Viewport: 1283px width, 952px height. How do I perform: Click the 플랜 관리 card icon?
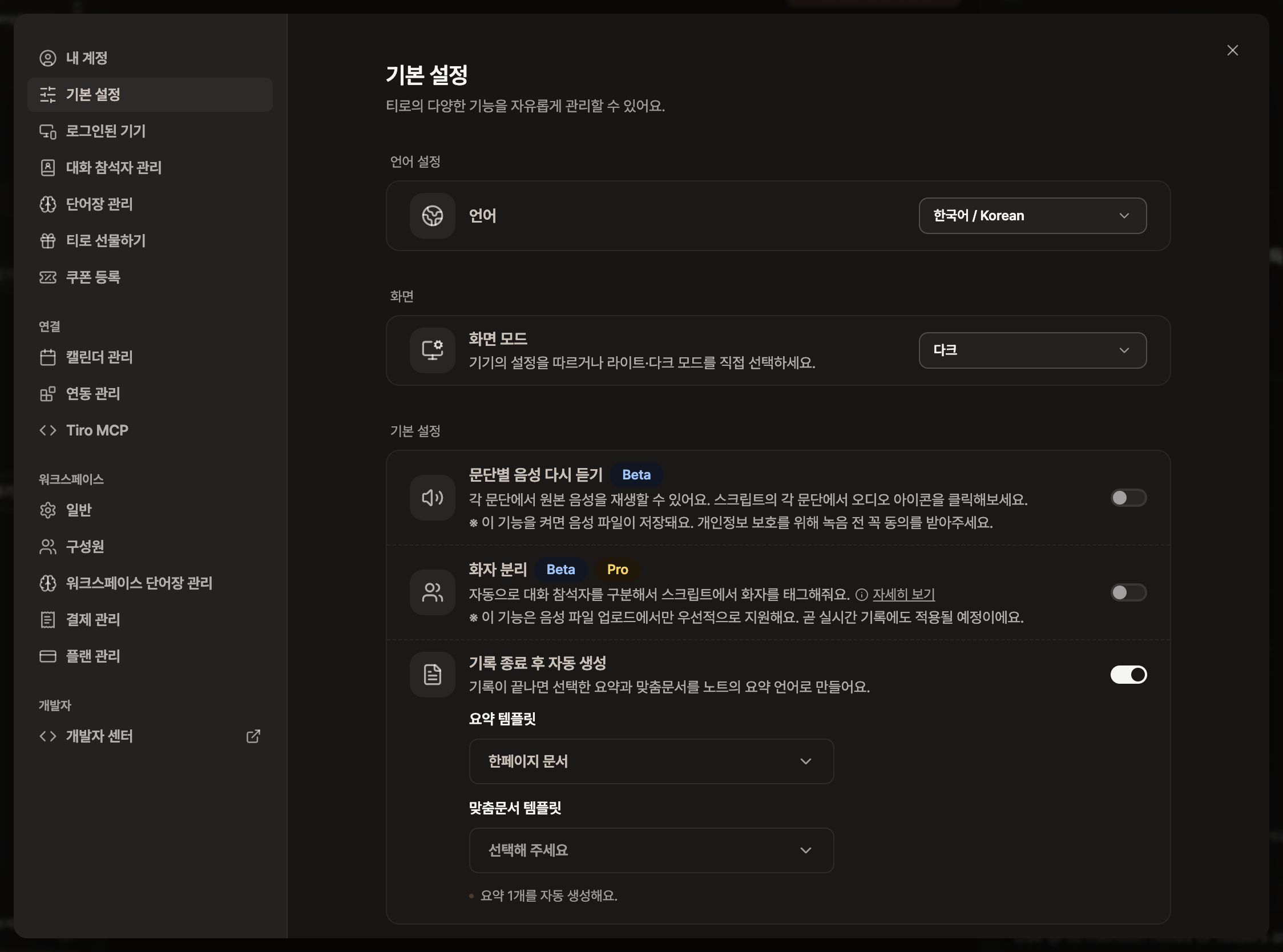click(48, 656)
